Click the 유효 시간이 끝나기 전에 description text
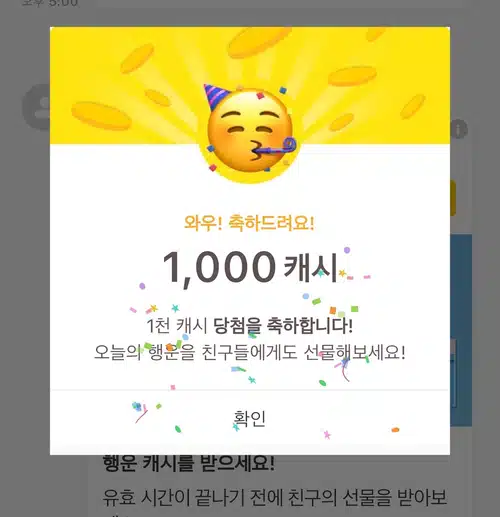This screenshot has width=500, height=517. (274, 497)
